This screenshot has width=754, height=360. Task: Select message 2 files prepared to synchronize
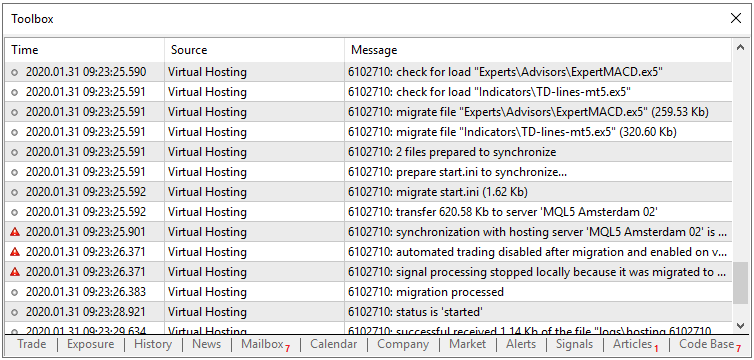[452, 152]
